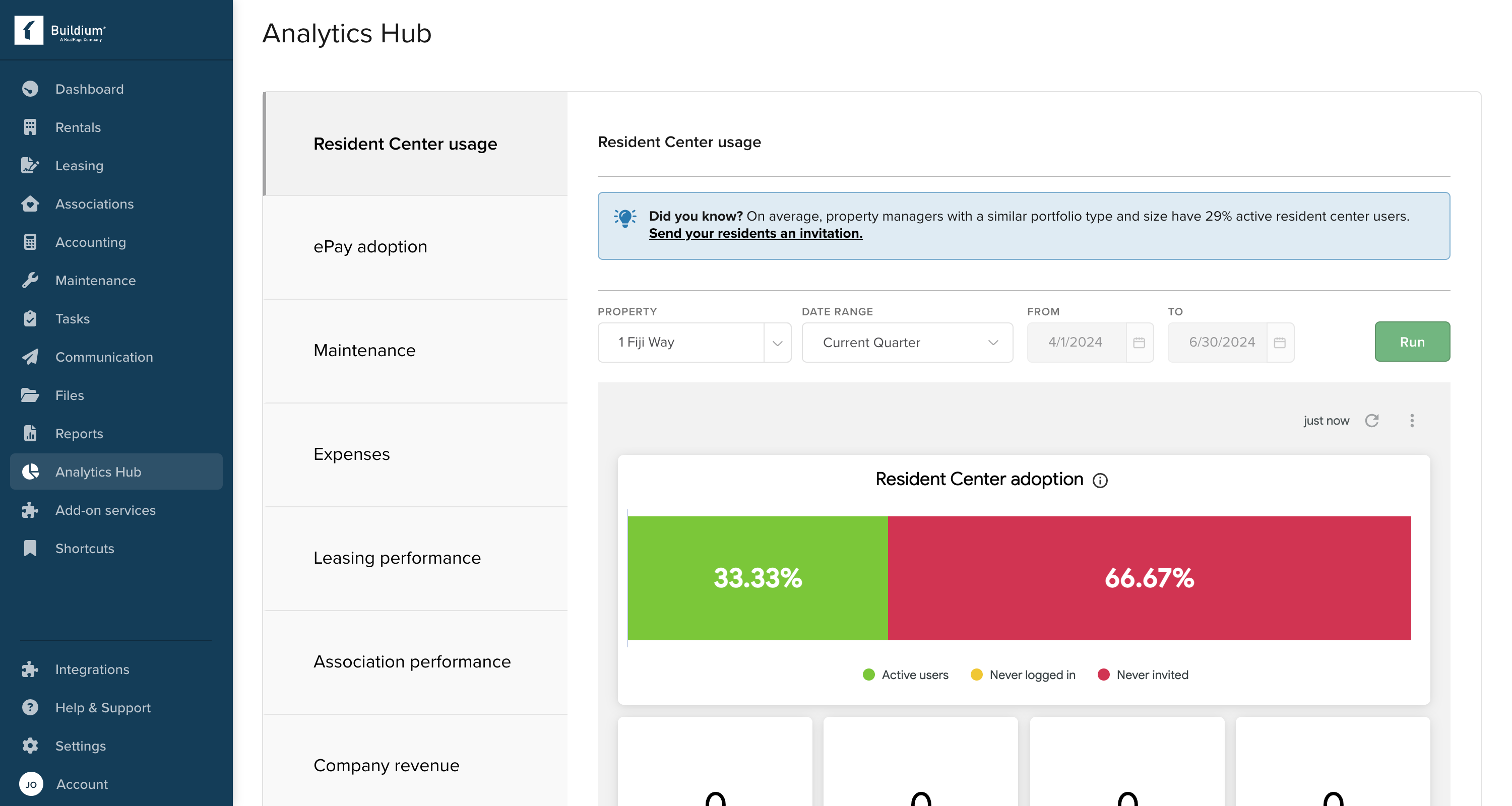
Task: Click the green Run button
Action: 1412,342
